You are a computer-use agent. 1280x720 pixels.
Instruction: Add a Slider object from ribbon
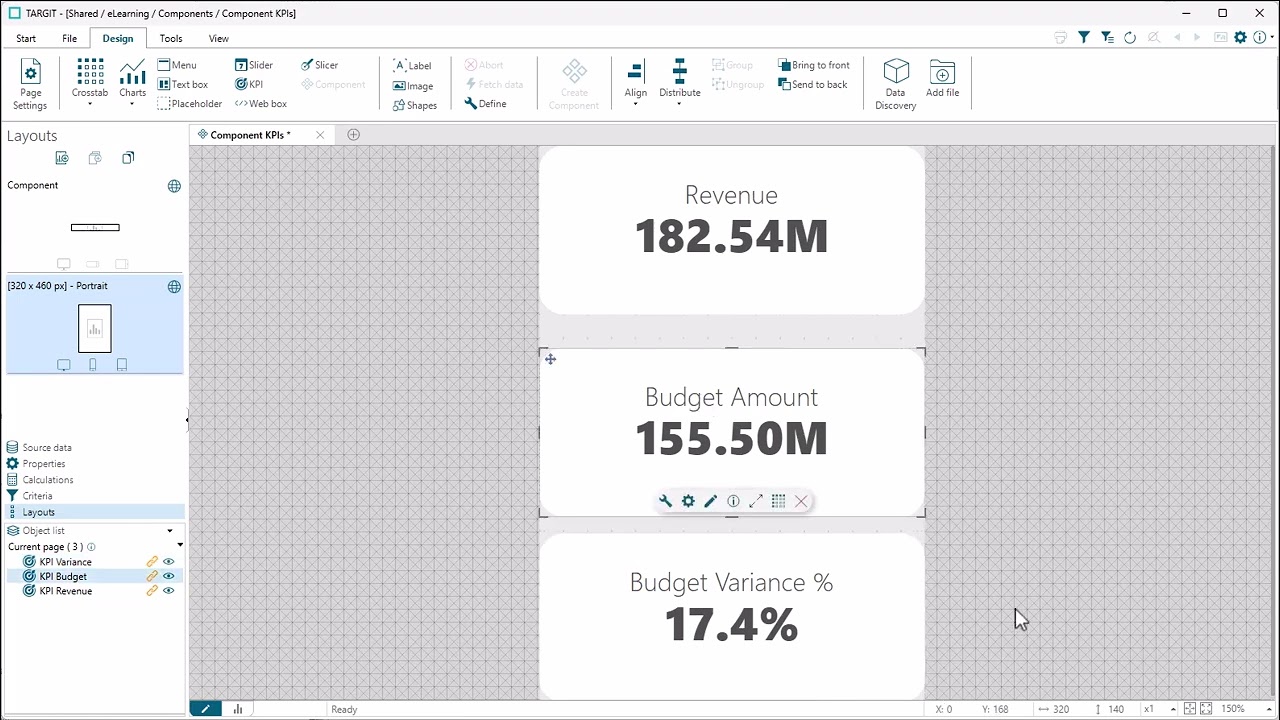click(254, 65)
